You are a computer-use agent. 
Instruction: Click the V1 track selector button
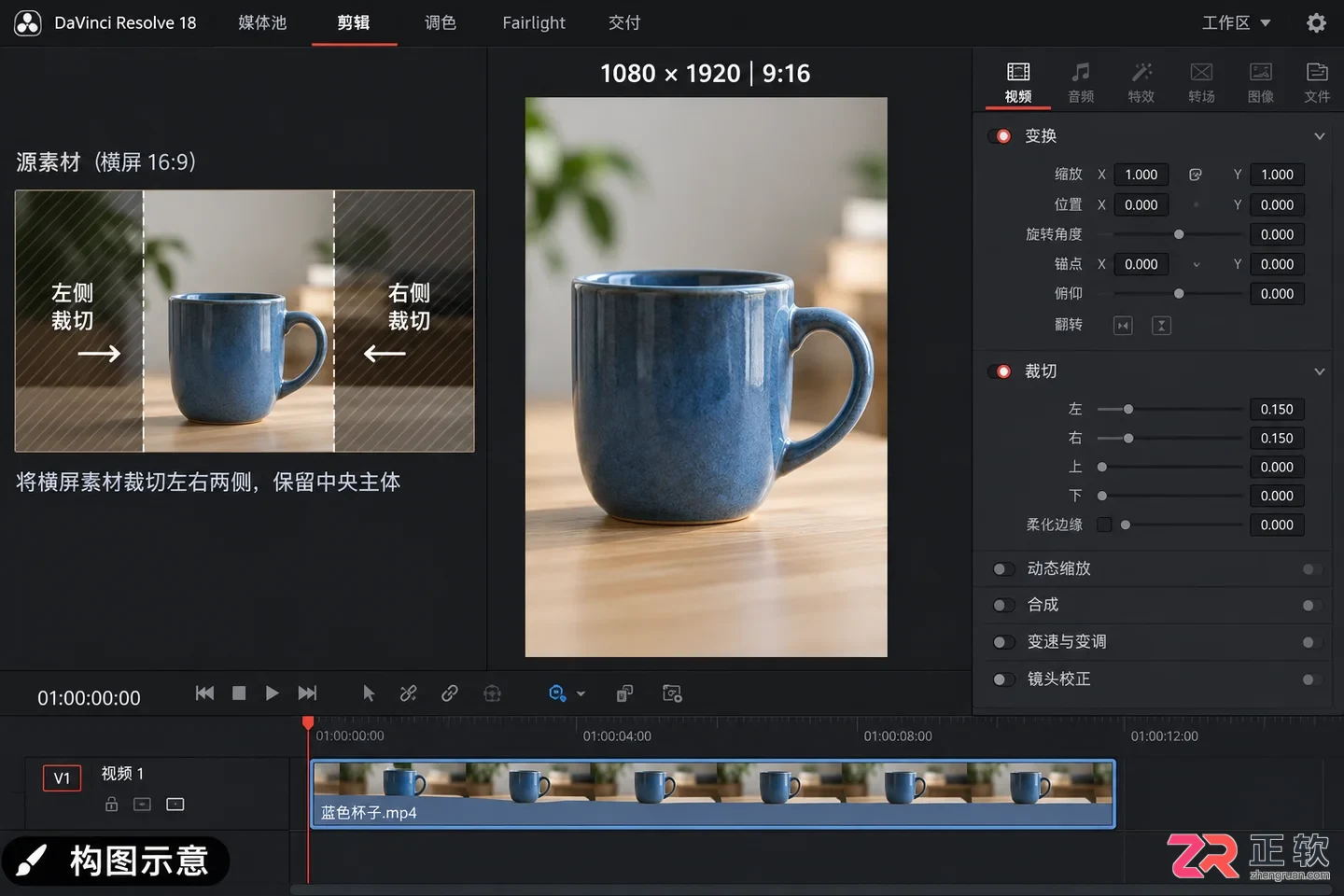[62, 778]
